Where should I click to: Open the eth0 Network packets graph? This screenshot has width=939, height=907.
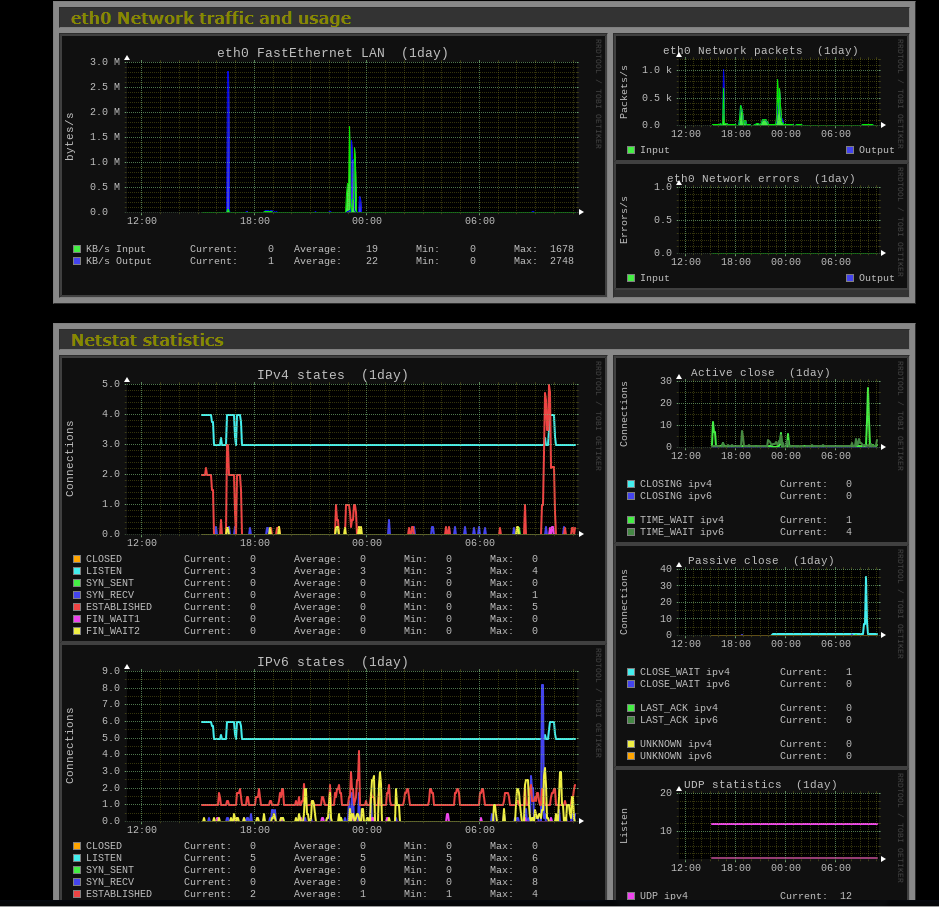[761, 95]
